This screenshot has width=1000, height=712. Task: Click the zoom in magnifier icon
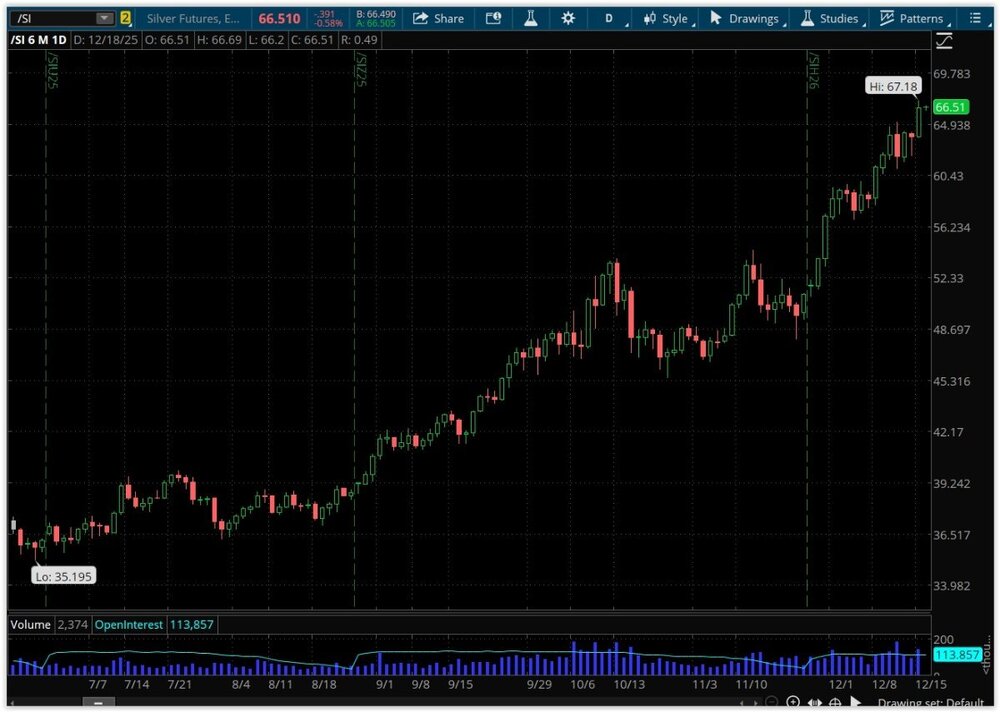(793, 702)
